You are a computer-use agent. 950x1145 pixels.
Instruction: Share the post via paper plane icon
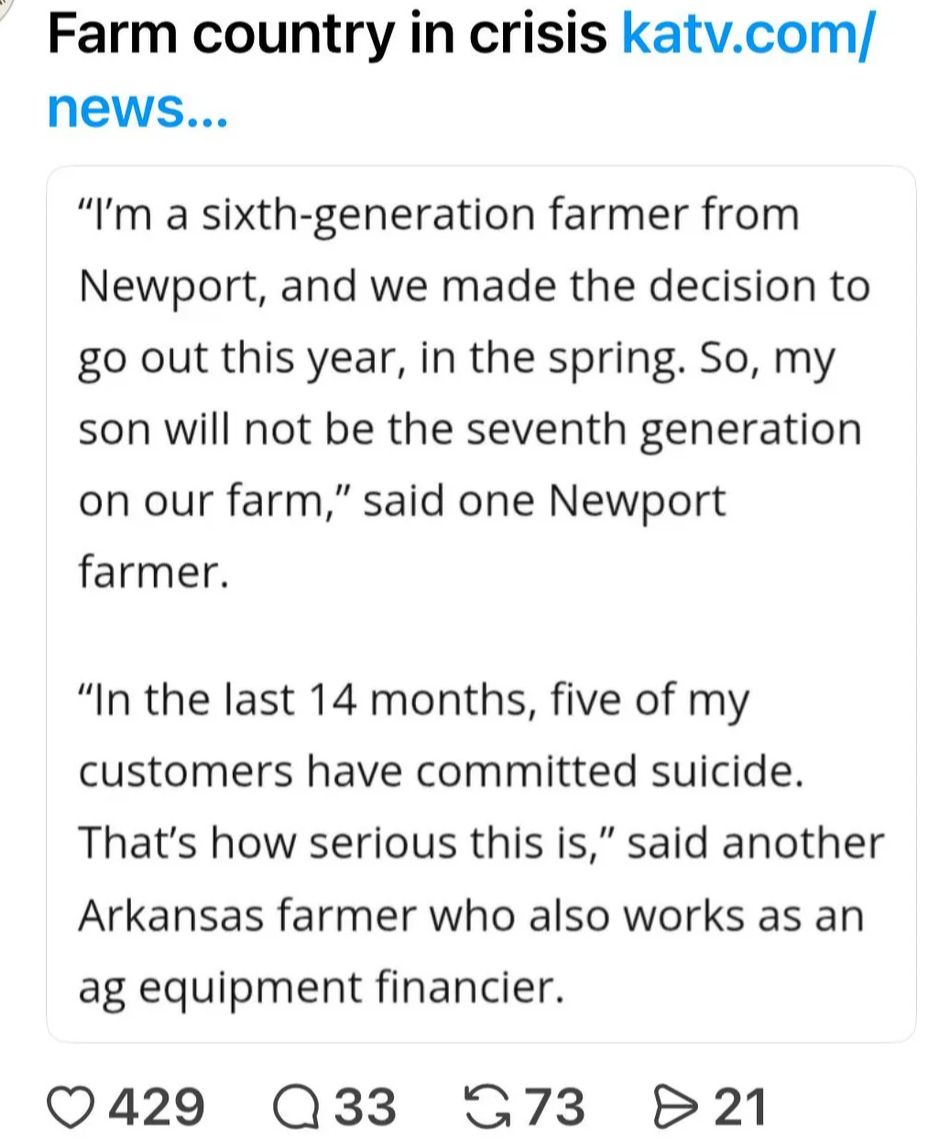pyautogui.click(x=675, y=1107)
